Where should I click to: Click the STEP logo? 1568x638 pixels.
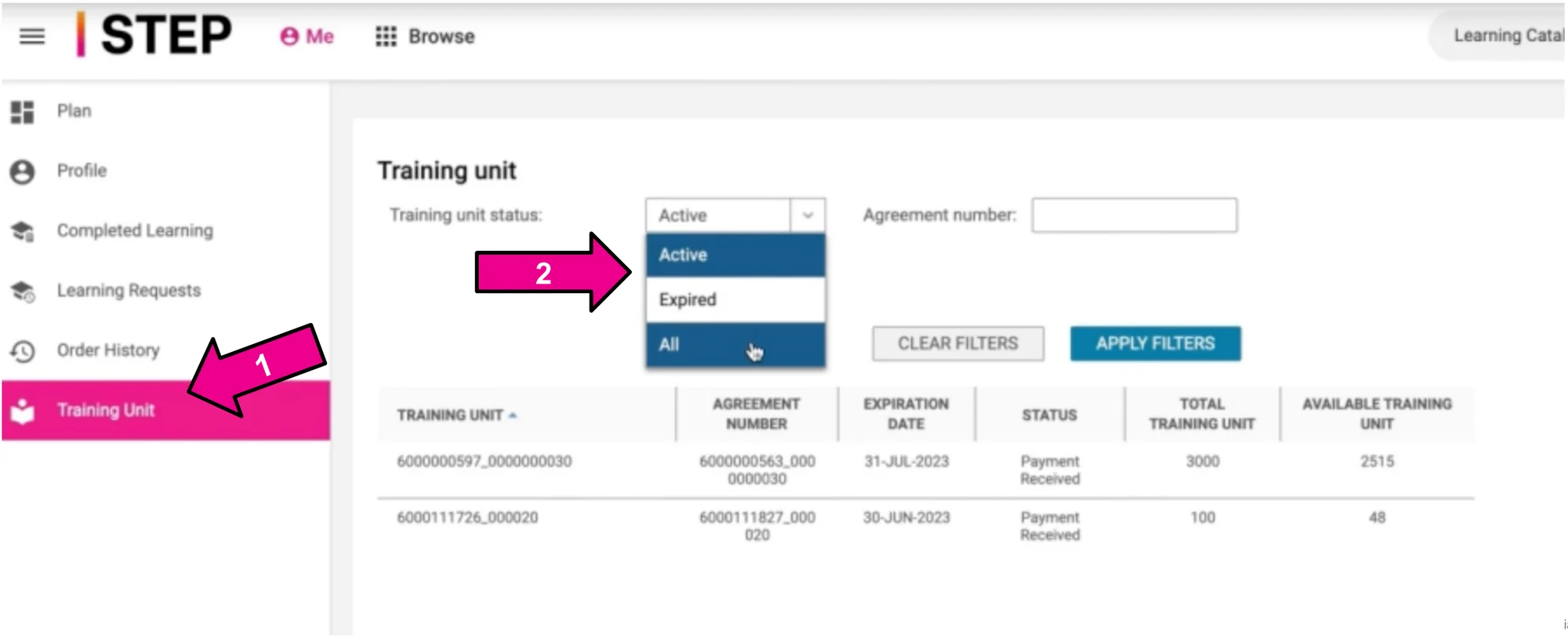pyautogui.click(x=154, y=35)
